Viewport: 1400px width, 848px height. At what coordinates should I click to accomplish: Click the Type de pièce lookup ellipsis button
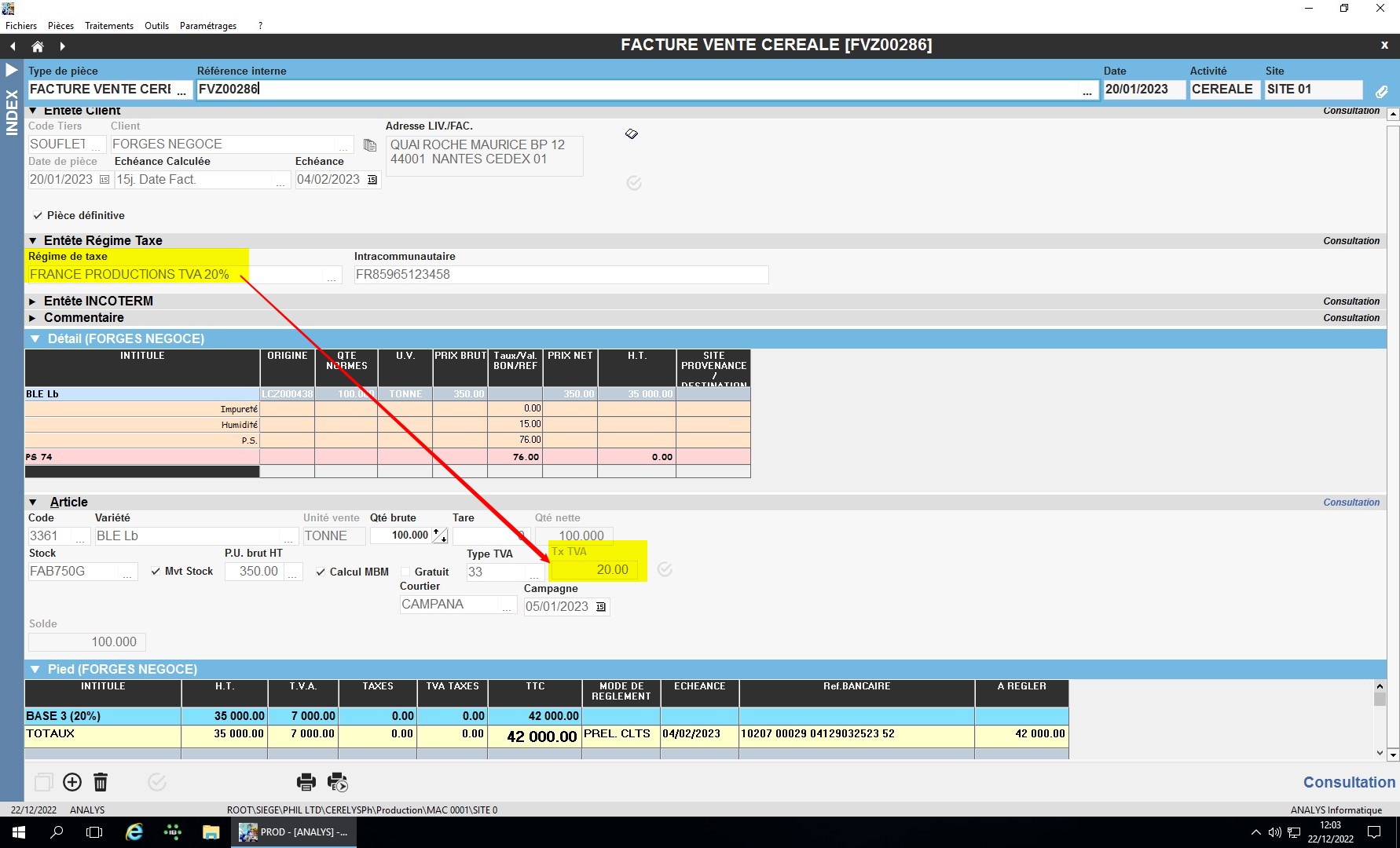coord(182,90)
